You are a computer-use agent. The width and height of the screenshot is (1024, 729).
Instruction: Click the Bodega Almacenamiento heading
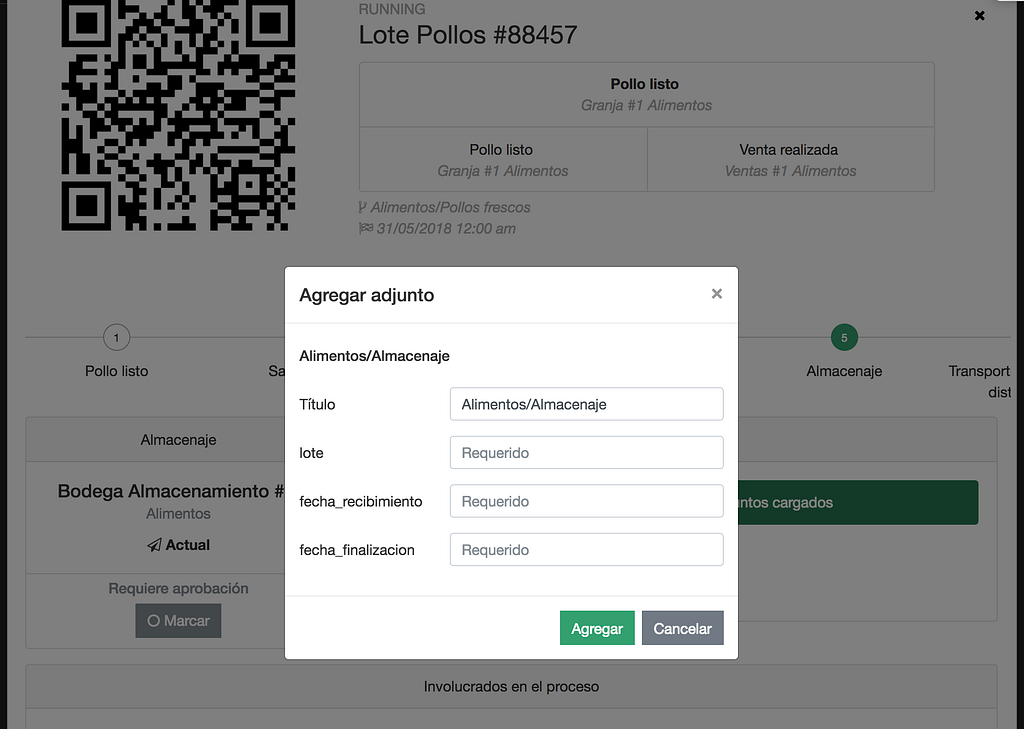(x=171, y=491)
